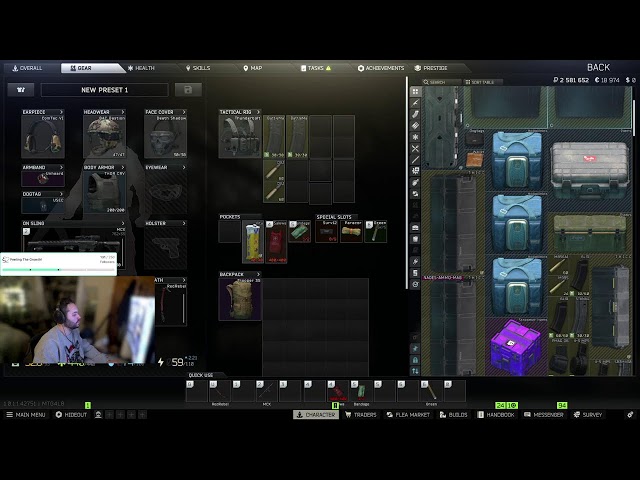
Task: Select the all-items grid filter icon
Action: coord(415,91)
